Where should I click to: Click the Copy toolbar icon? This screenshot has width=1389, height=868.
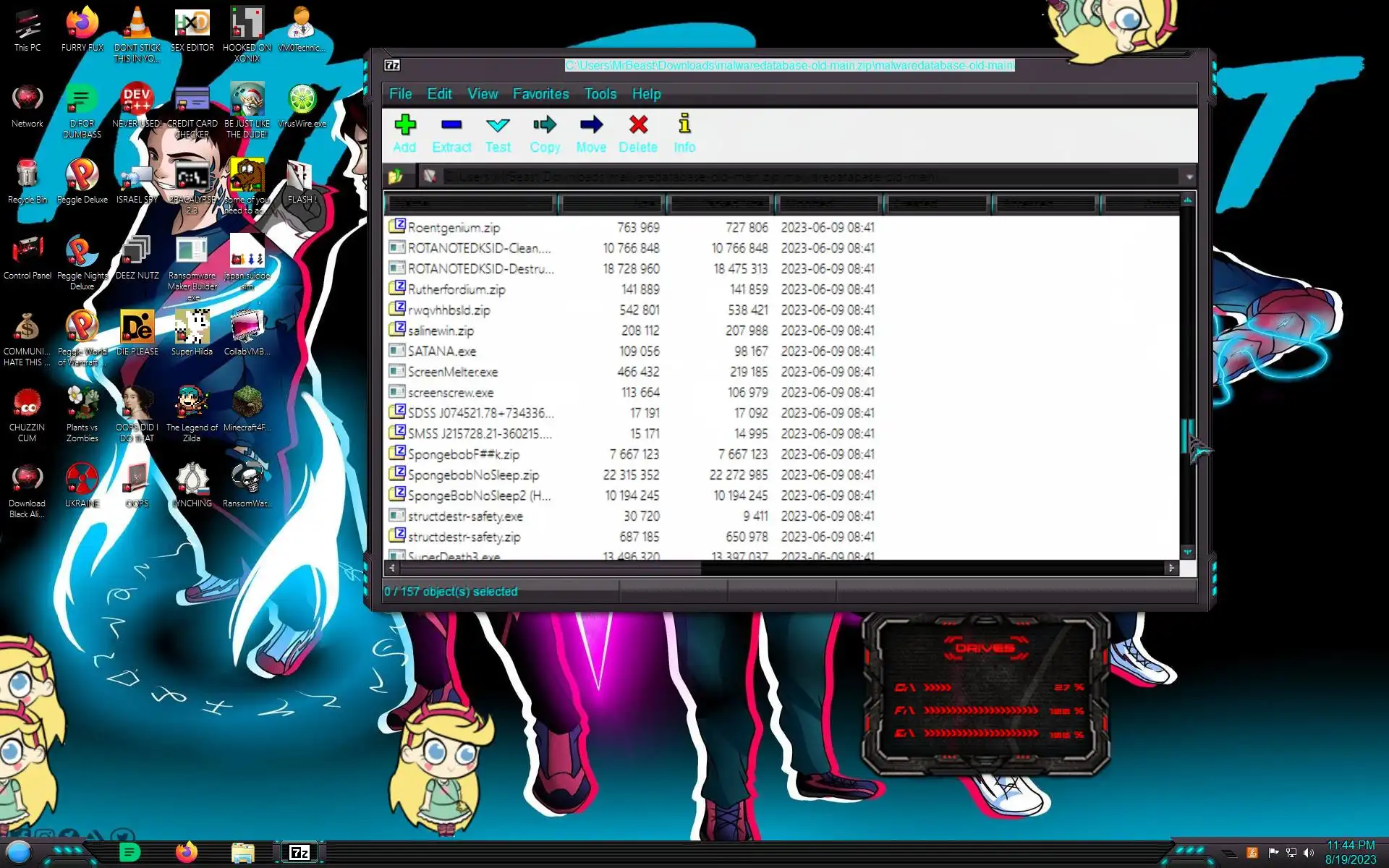545,125
